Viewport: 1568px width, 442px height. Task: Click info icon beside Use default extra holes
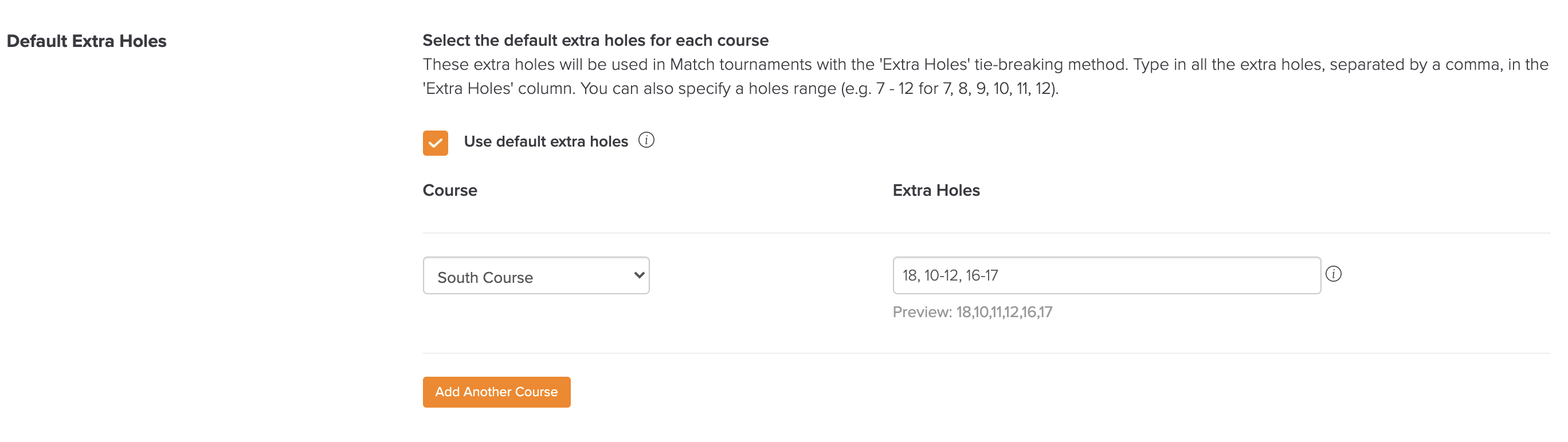coord(646,140)
